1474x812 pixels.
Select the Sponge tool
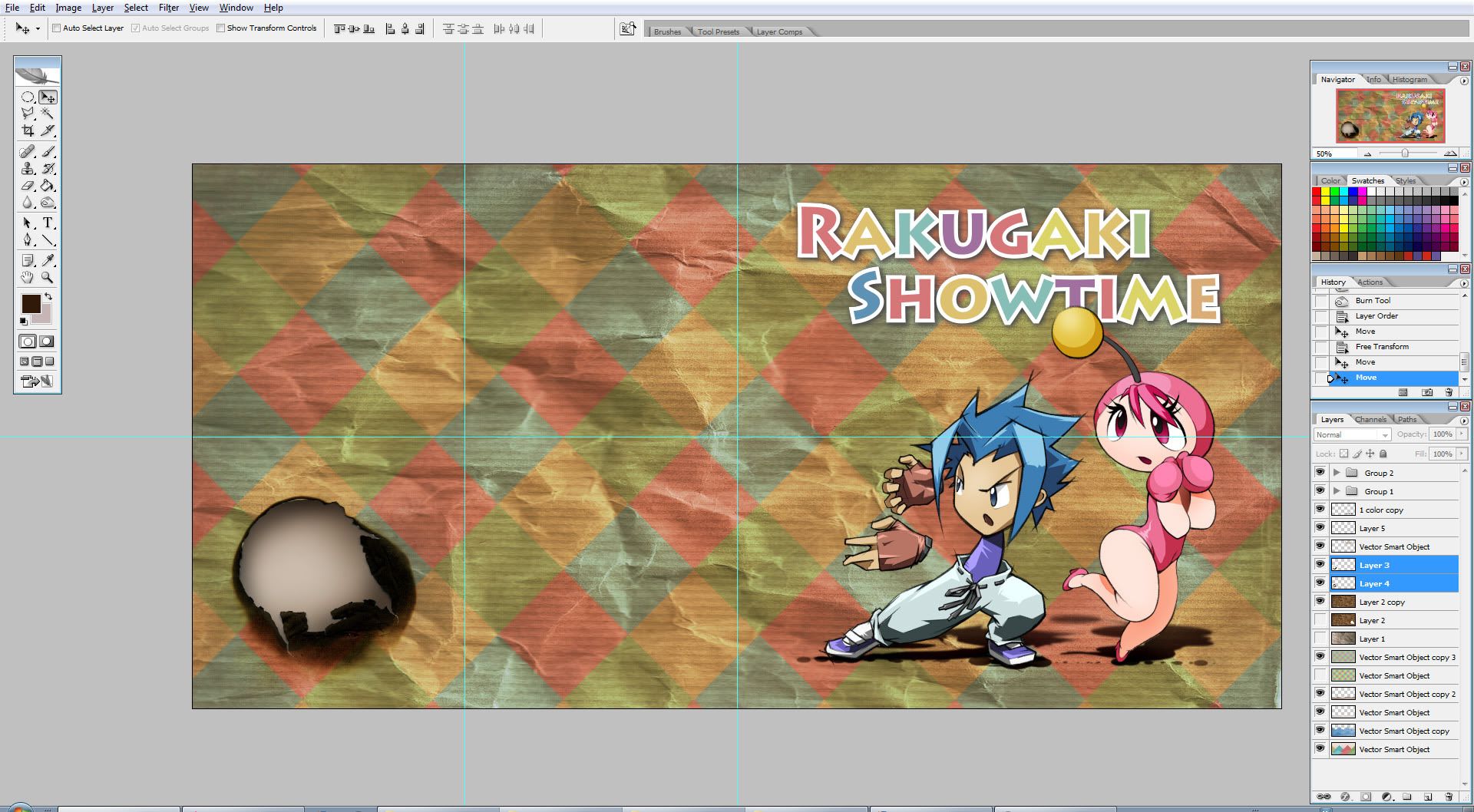(x=48, y=203)
